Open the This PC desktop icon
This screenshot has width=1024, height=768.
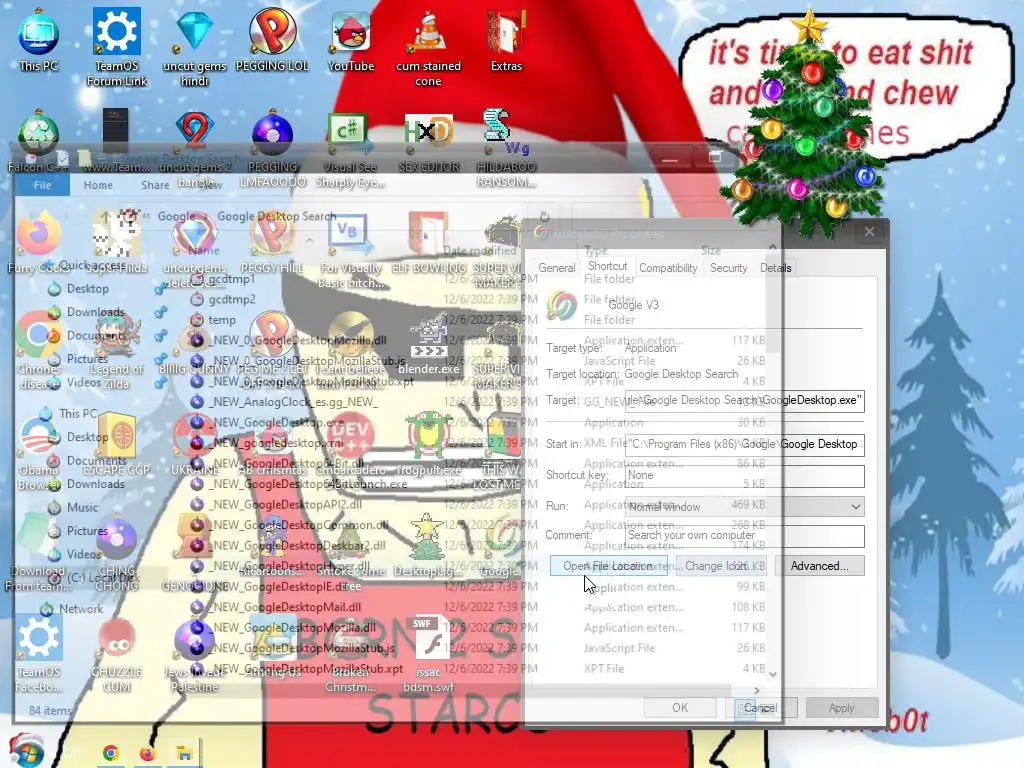[x=39, y=40]
